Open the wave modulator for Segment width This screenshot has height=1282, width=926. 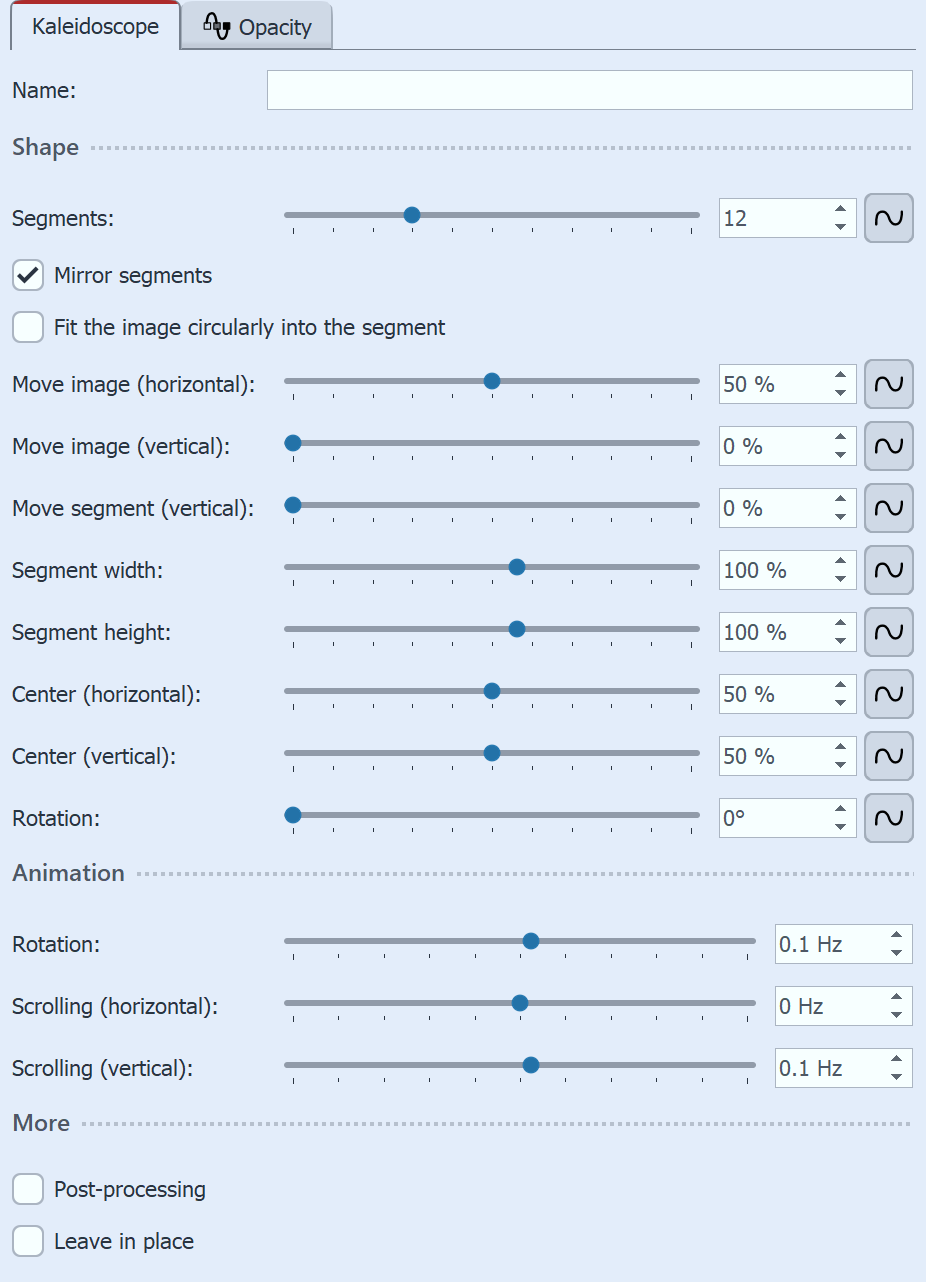pos(888,570)
